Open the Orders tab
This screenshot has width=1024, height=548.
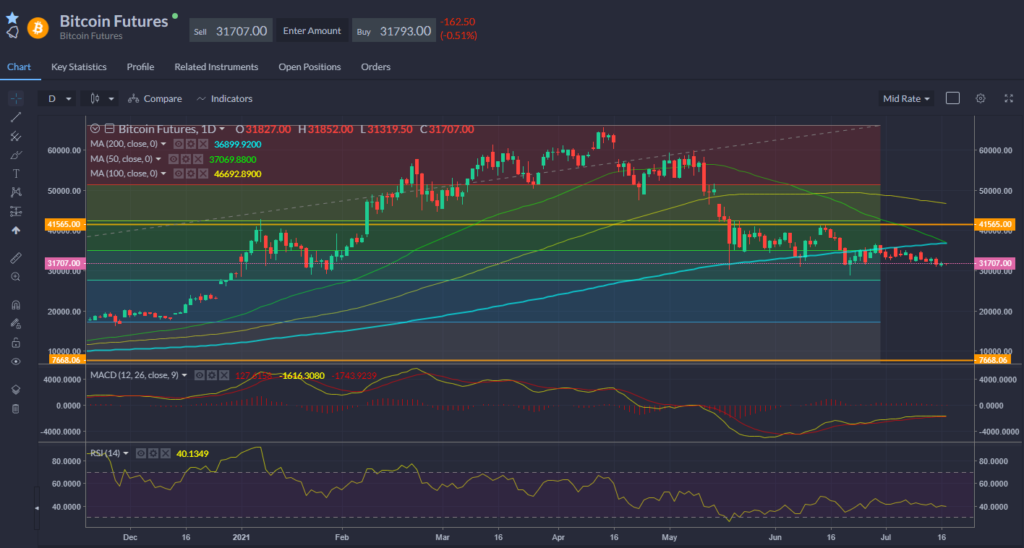(376, 67)
